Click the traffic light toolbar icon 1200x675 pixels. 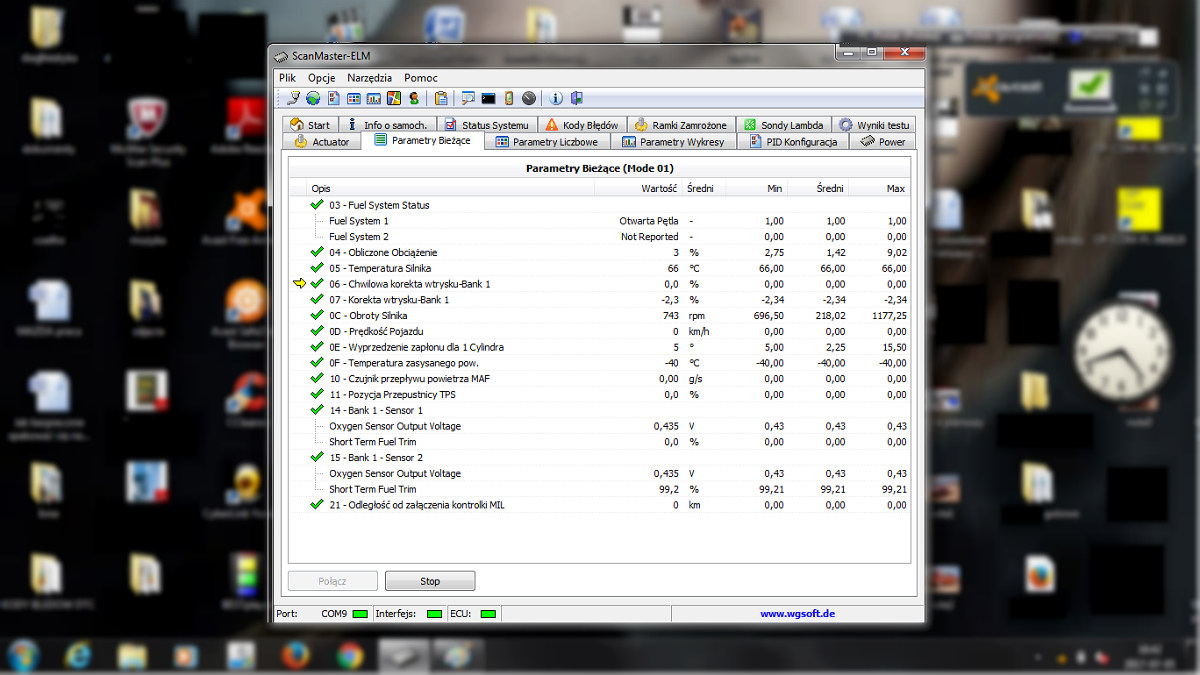point(508,98)
